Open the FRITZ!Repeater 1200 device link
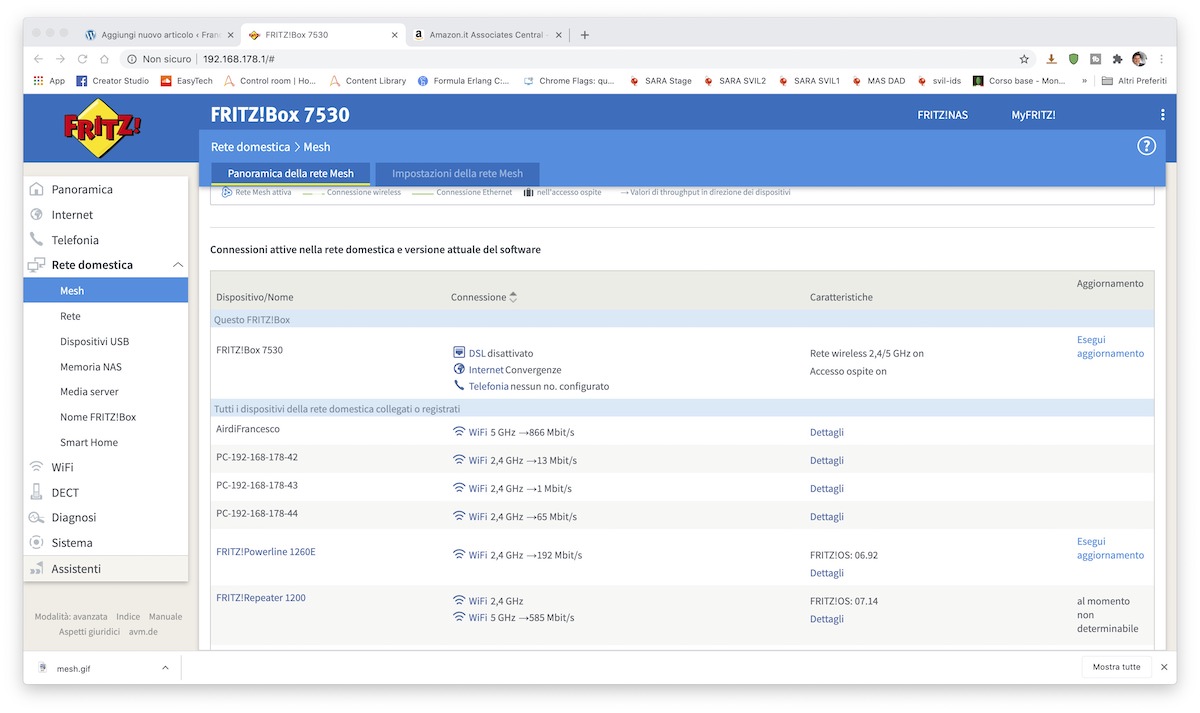Viewport: 1200px width, 713px height. pos(261,598)
